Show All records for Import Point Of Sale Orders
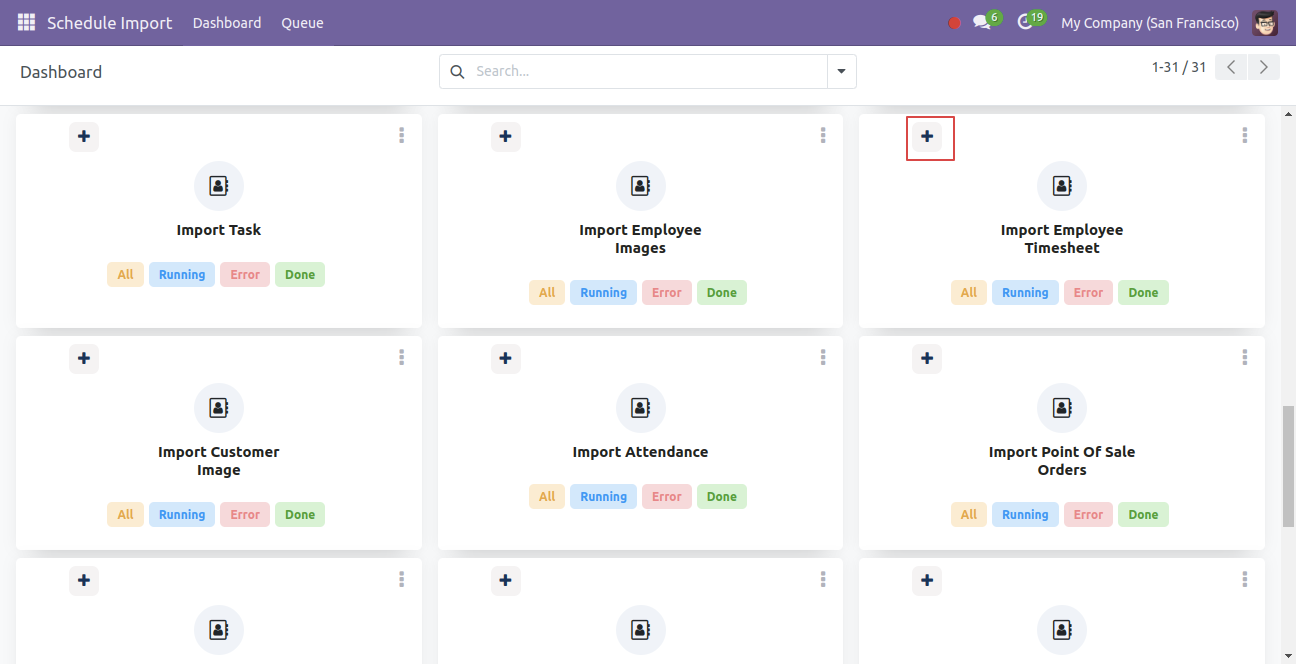This screenshot has height=664, width=1296. point(969,515)
